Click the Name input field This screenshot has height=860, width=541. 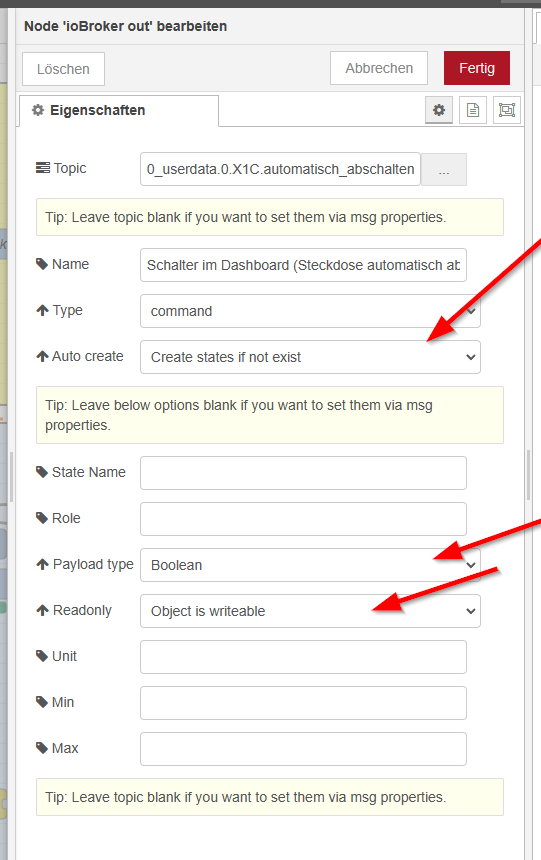[303, 265]
